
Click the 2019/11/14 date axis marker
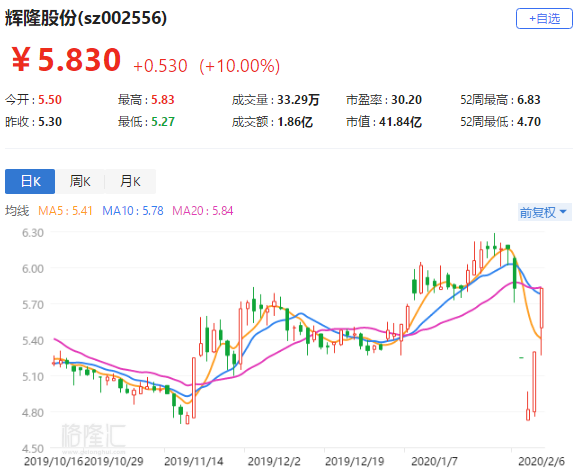click(194, 461)
